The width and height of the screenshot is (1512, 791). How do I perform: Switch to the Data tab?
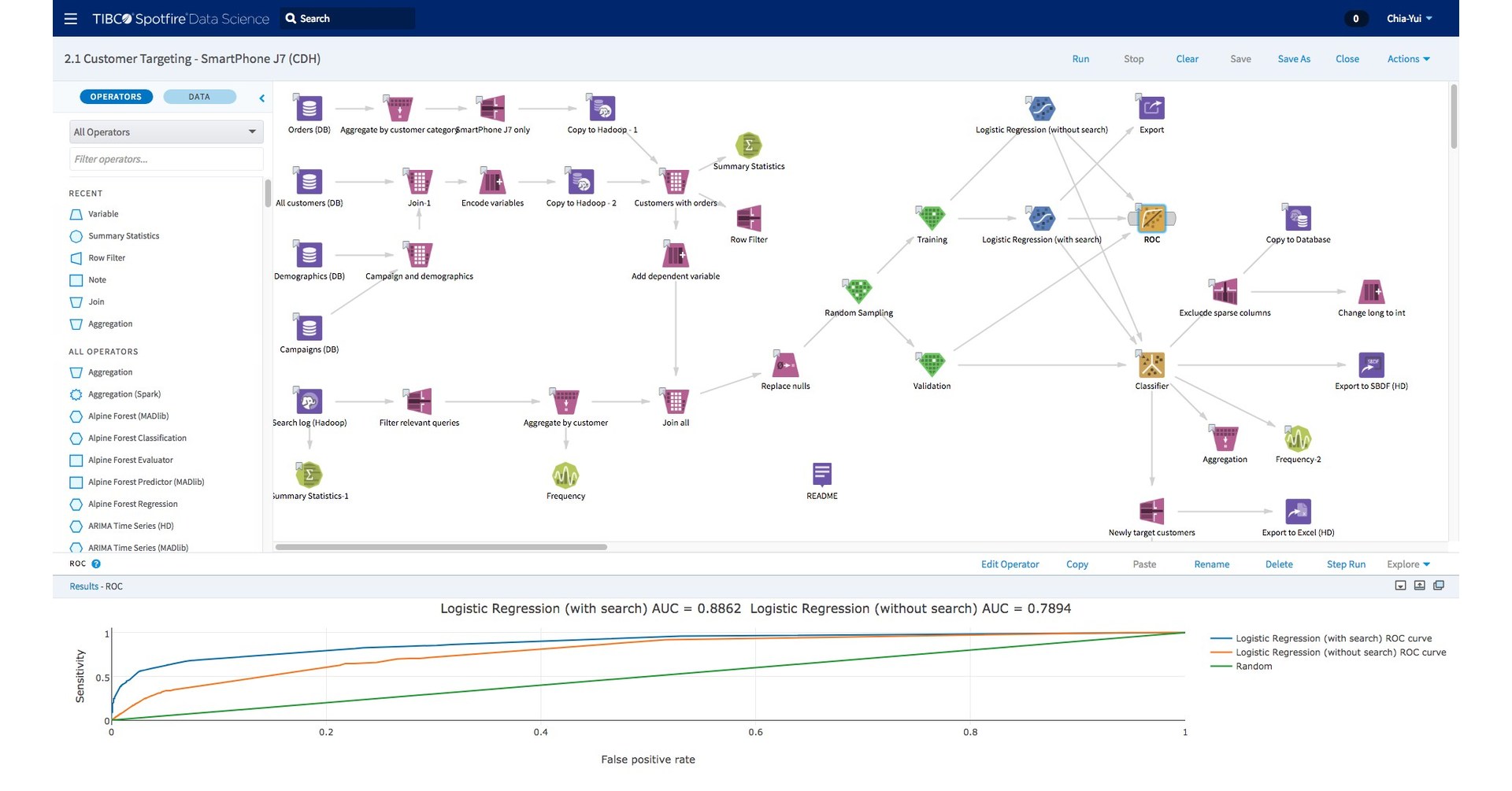[199, 97]
